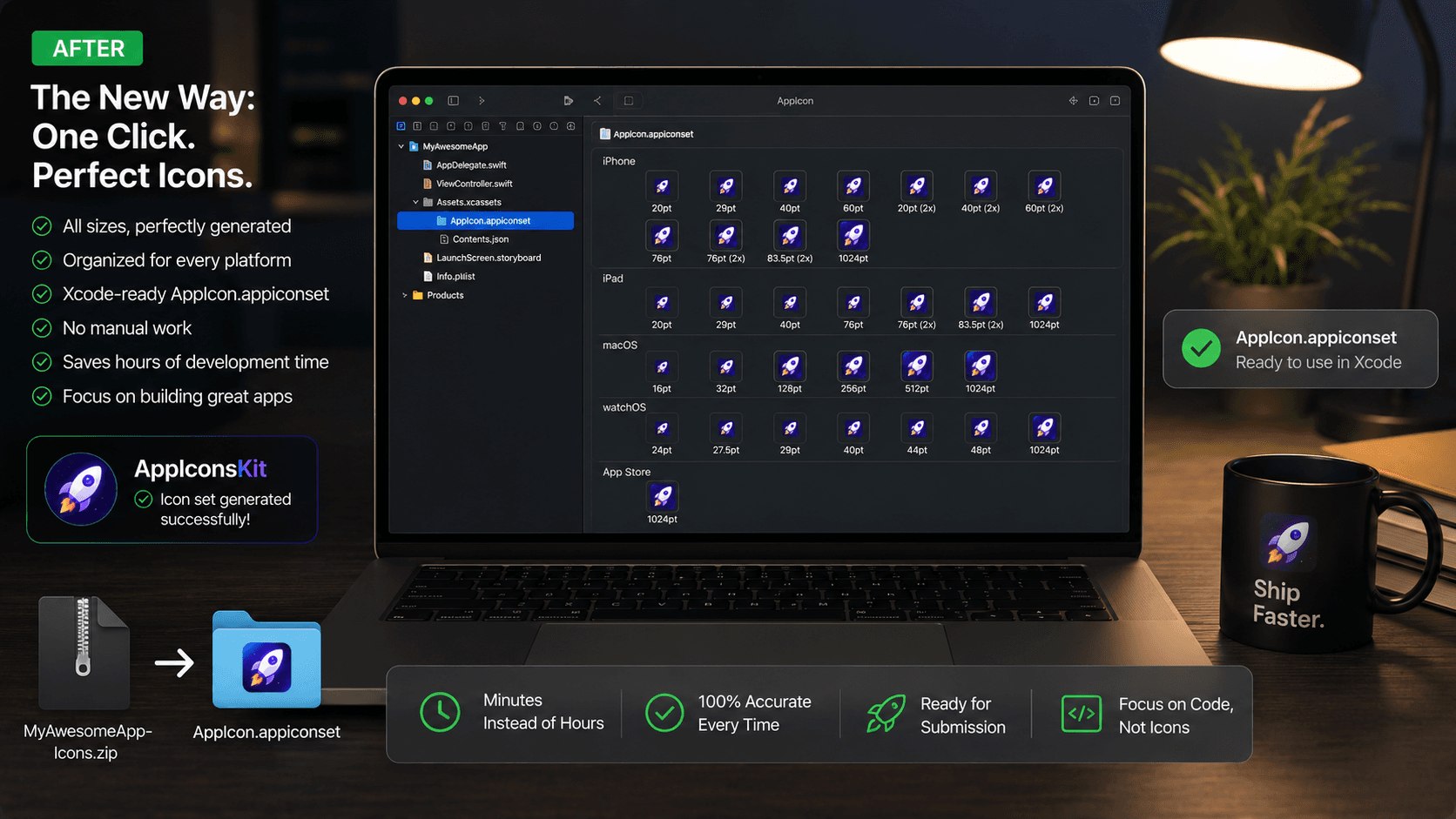This screenshot has height=819, width=1456.
Task: Toggle the navigator sidebar in Xcode toolbar
Action: tap(453, 101)
